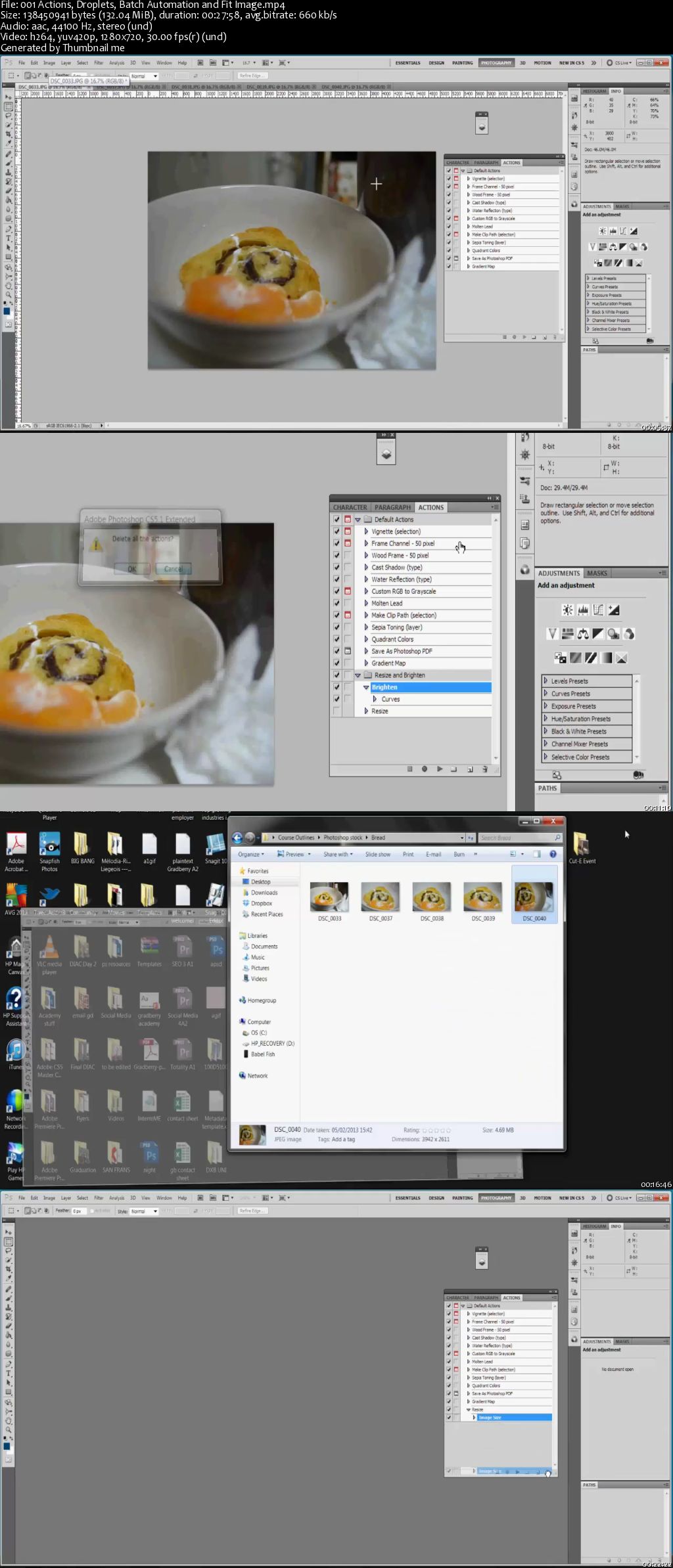
Task: Expand the highlighted Image Size step
Action: tap(475, 1418)
